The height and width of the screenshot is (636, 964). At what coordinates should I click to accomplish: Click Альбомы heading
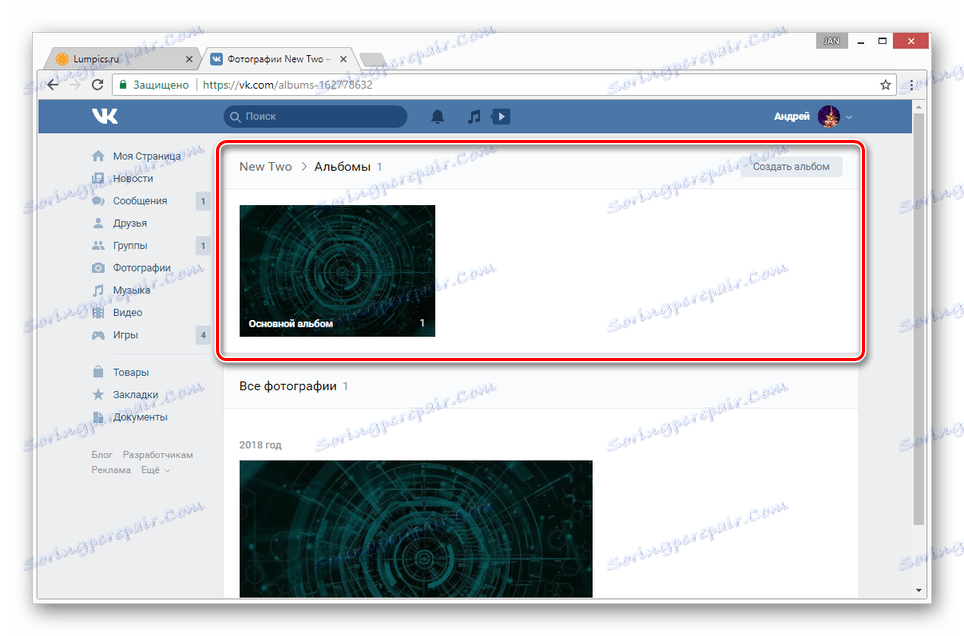pyautogui.click(x=342, y=167)
